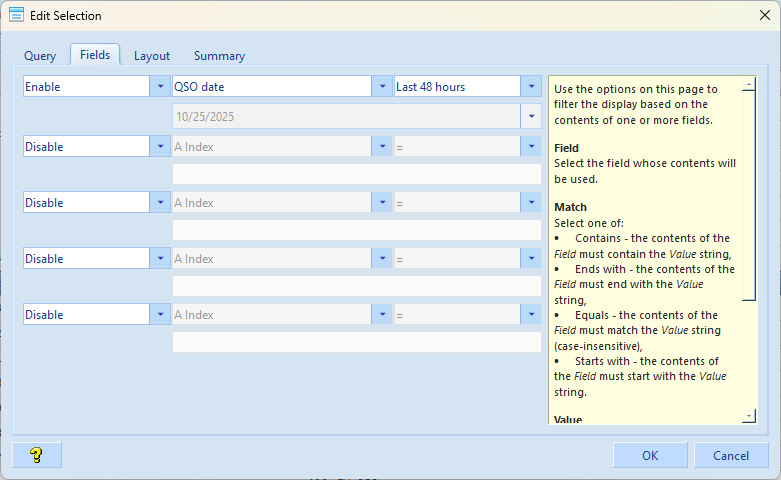Open the Enable state dropdown in first row

click(x=161, y=87)
